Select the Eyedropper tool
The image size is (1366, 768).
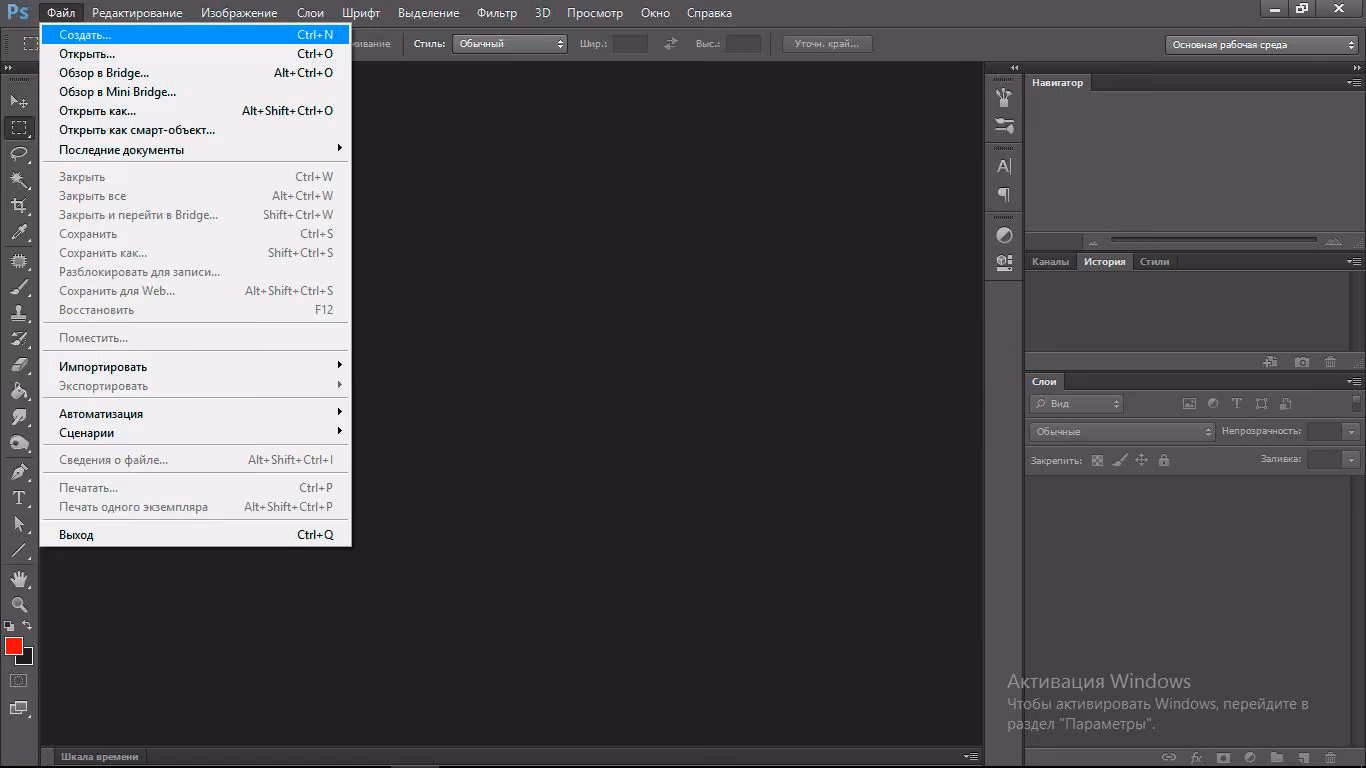[19, 233]
